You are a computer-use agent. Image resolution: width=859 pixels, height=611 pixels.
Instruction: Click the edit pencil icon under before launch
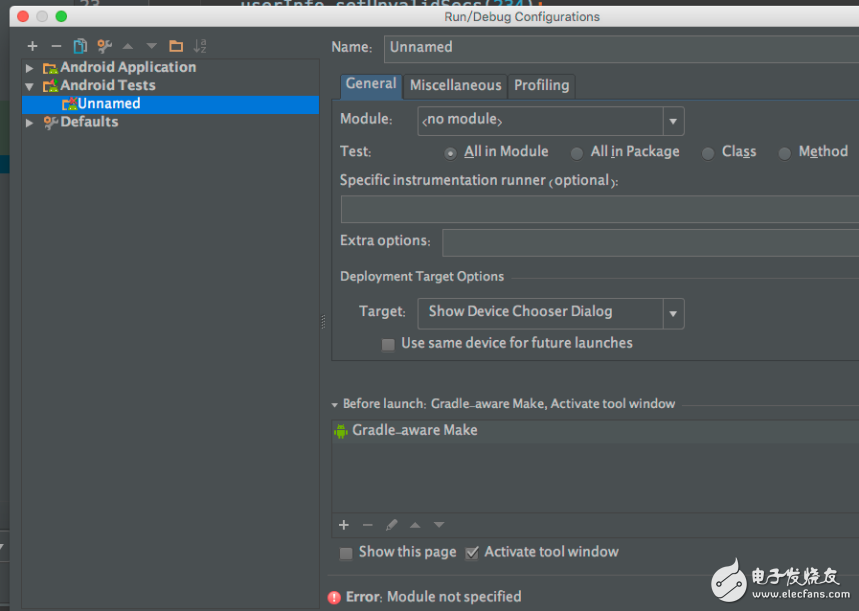[392, 525]
